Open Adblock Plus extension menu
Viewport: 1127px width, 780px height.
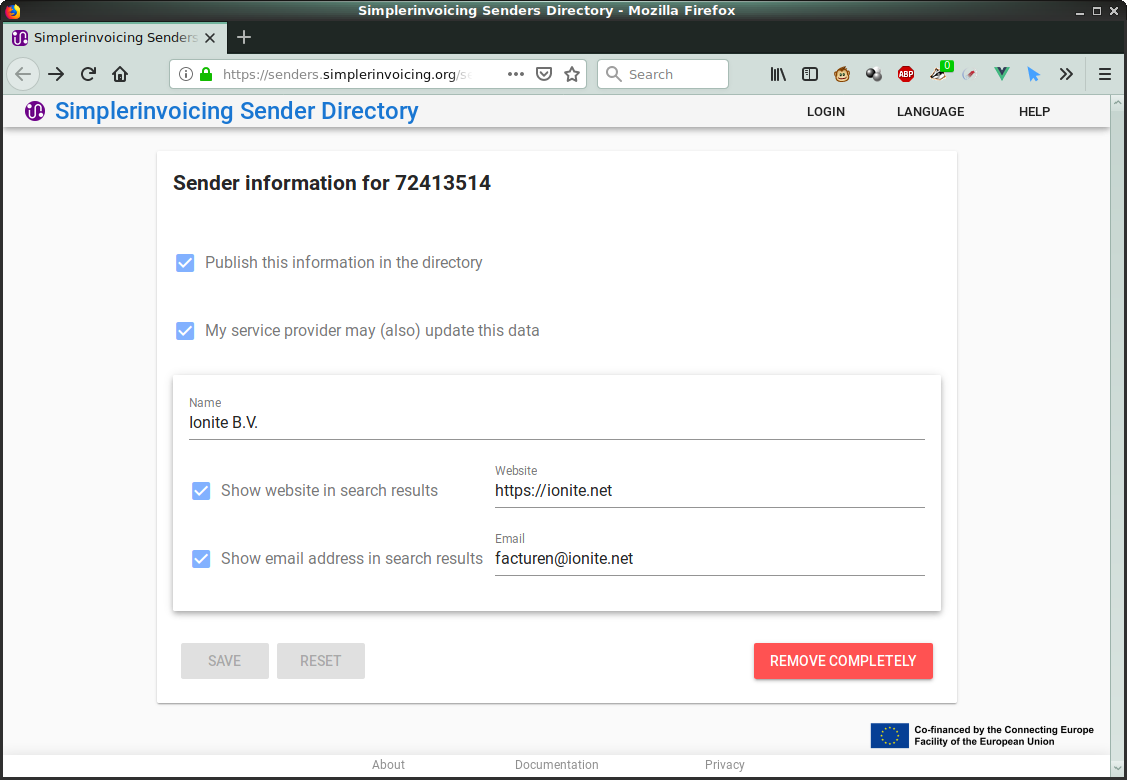[906, 74]
